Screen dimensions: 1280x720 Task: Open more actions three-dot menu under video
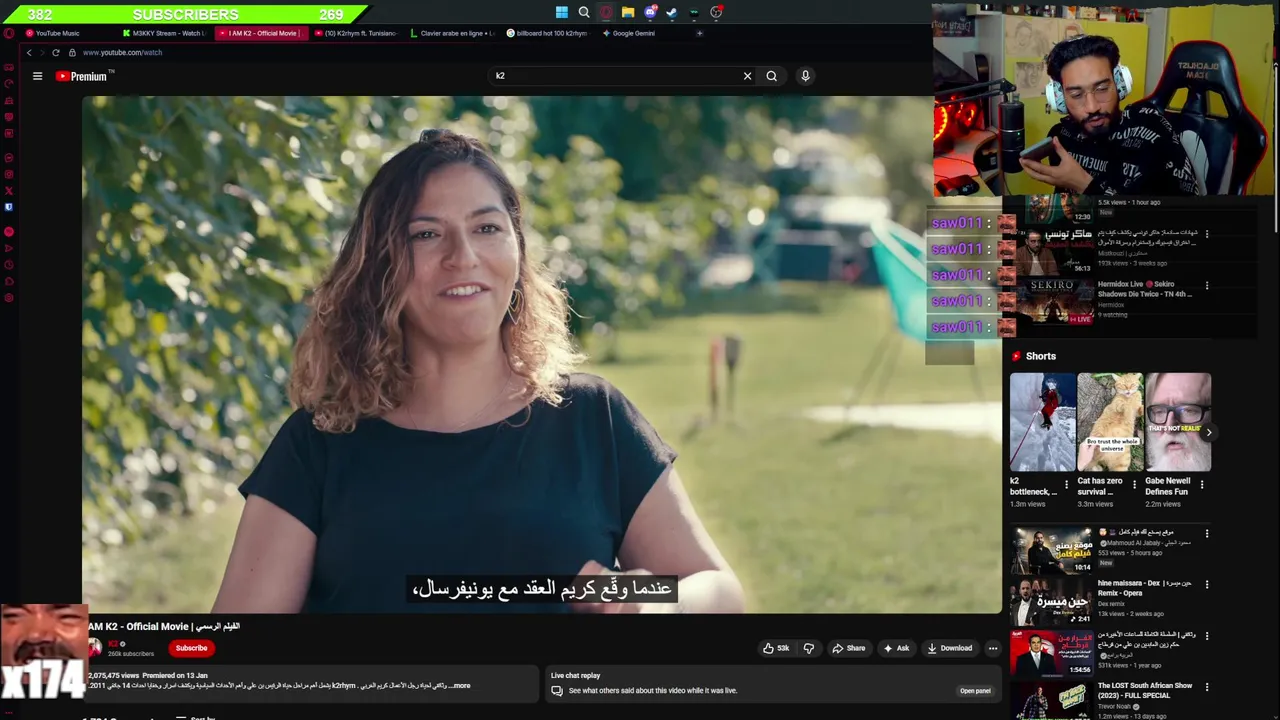993,648
